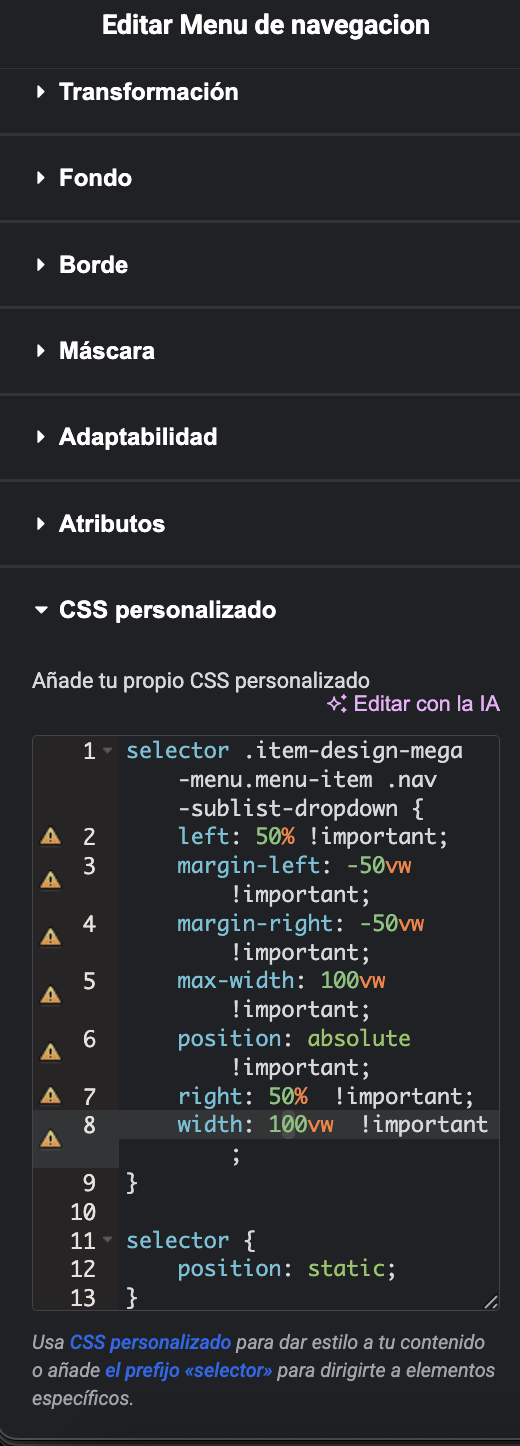Click warning icon on line 8

click(x=50, y=1138)
